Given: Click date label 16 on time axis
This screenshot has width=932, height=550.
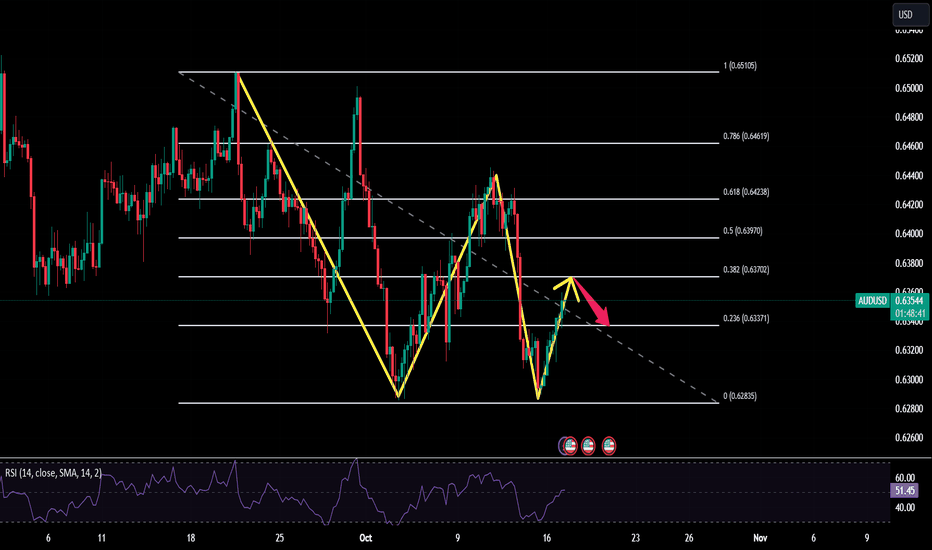Looking at the screenshot, I should click(546, 538).
